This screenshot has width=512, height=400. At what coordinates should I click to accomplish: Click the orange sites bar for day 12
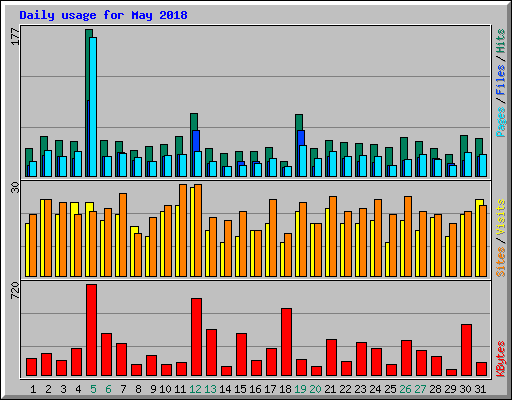[198, 230]
